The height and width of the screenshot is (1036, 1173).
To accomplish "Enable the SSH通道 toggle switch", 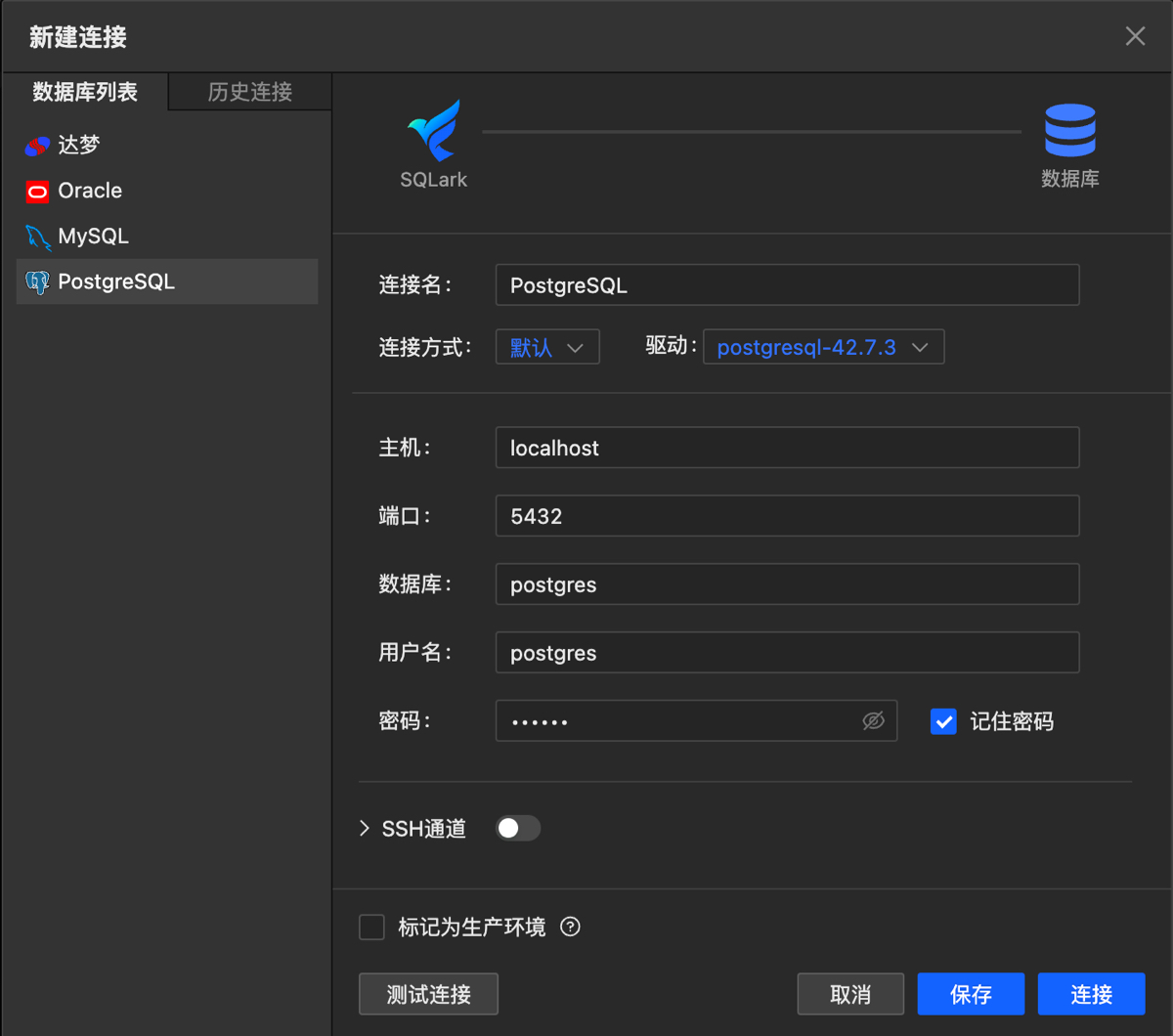I will point(518,828).
